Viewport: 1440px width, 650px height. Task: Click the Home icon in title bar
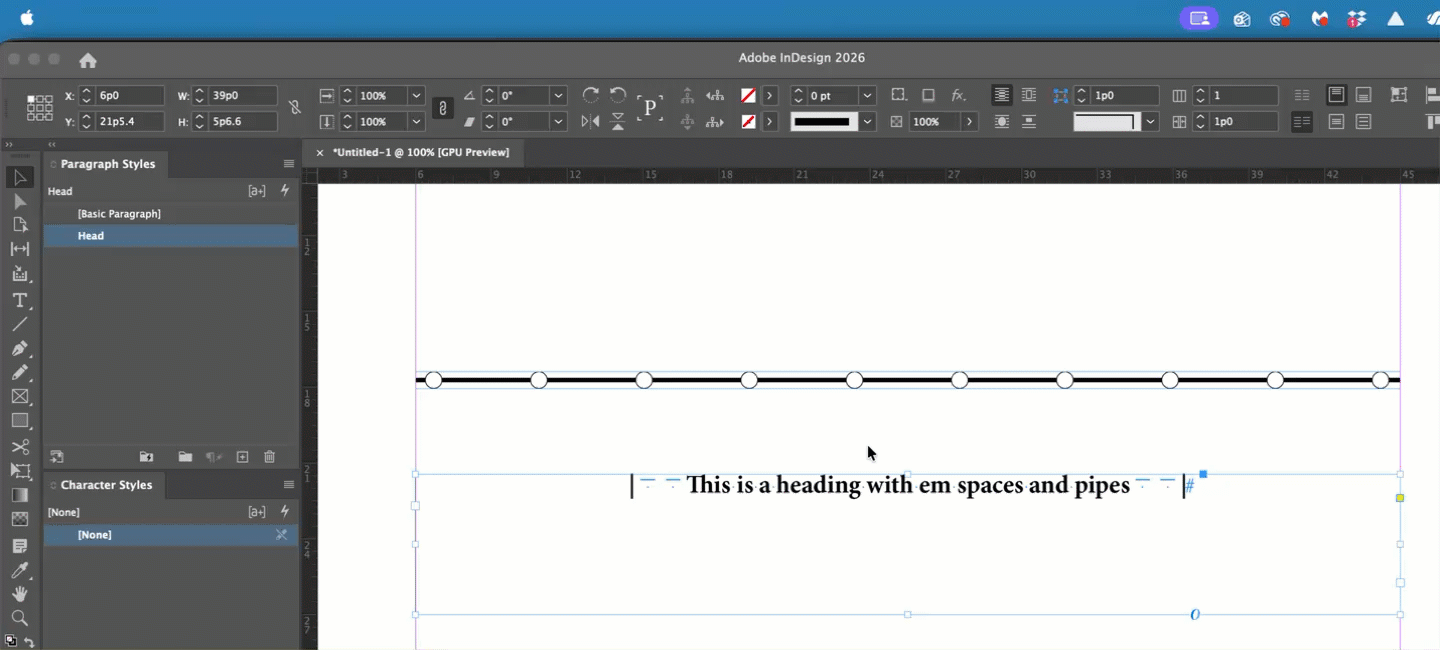(x=88, y=60)
